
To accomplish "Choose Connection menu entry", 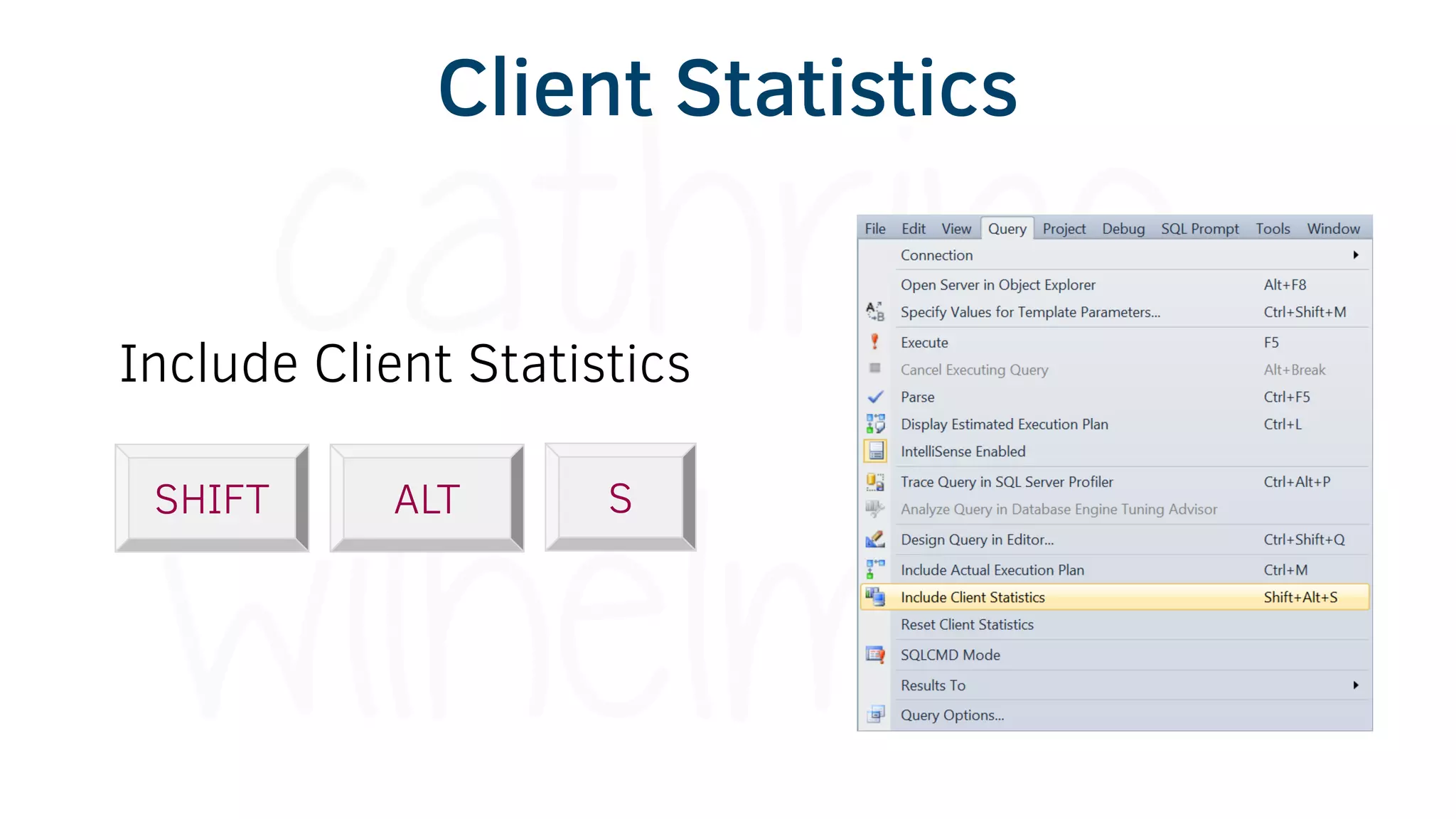I will [1115, 255].
